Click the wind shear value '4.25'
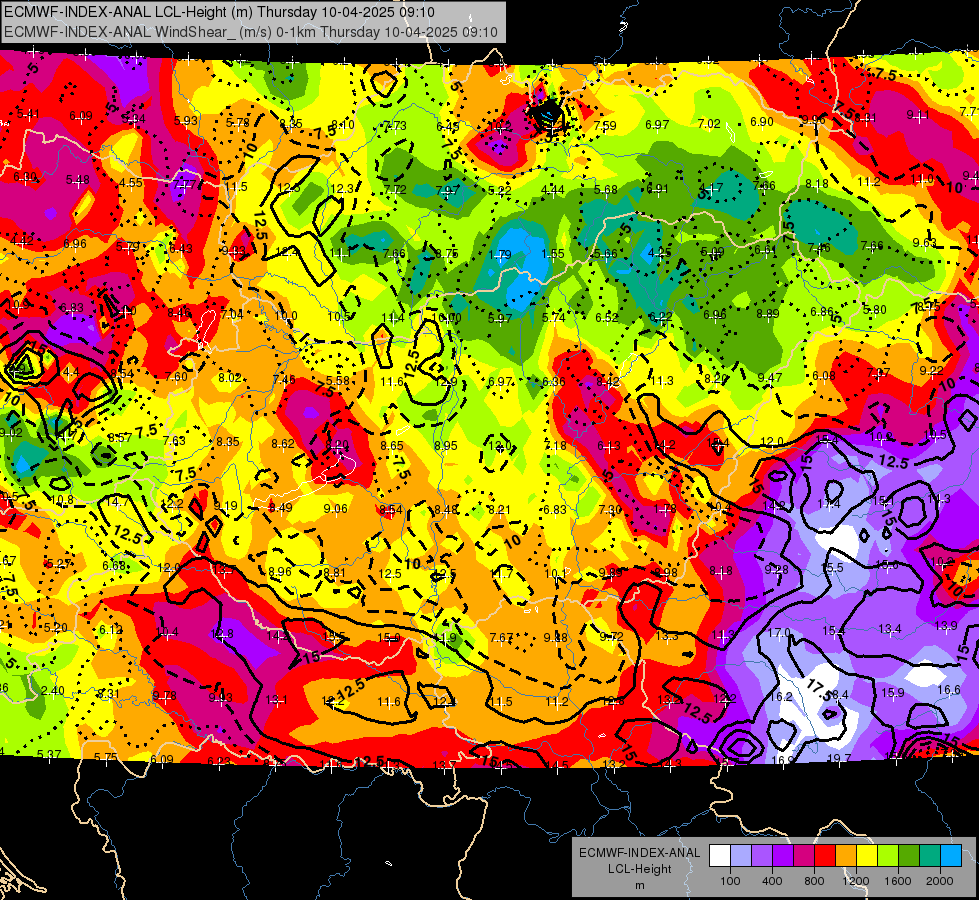 (660, 253)
